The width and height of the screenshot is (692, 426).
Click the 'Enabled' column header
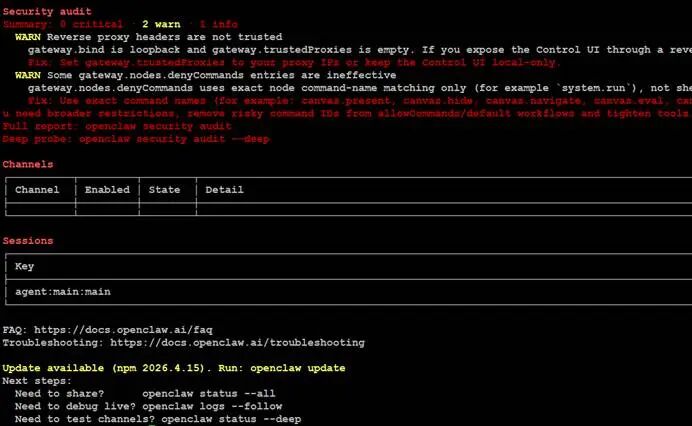coord(107,190)
